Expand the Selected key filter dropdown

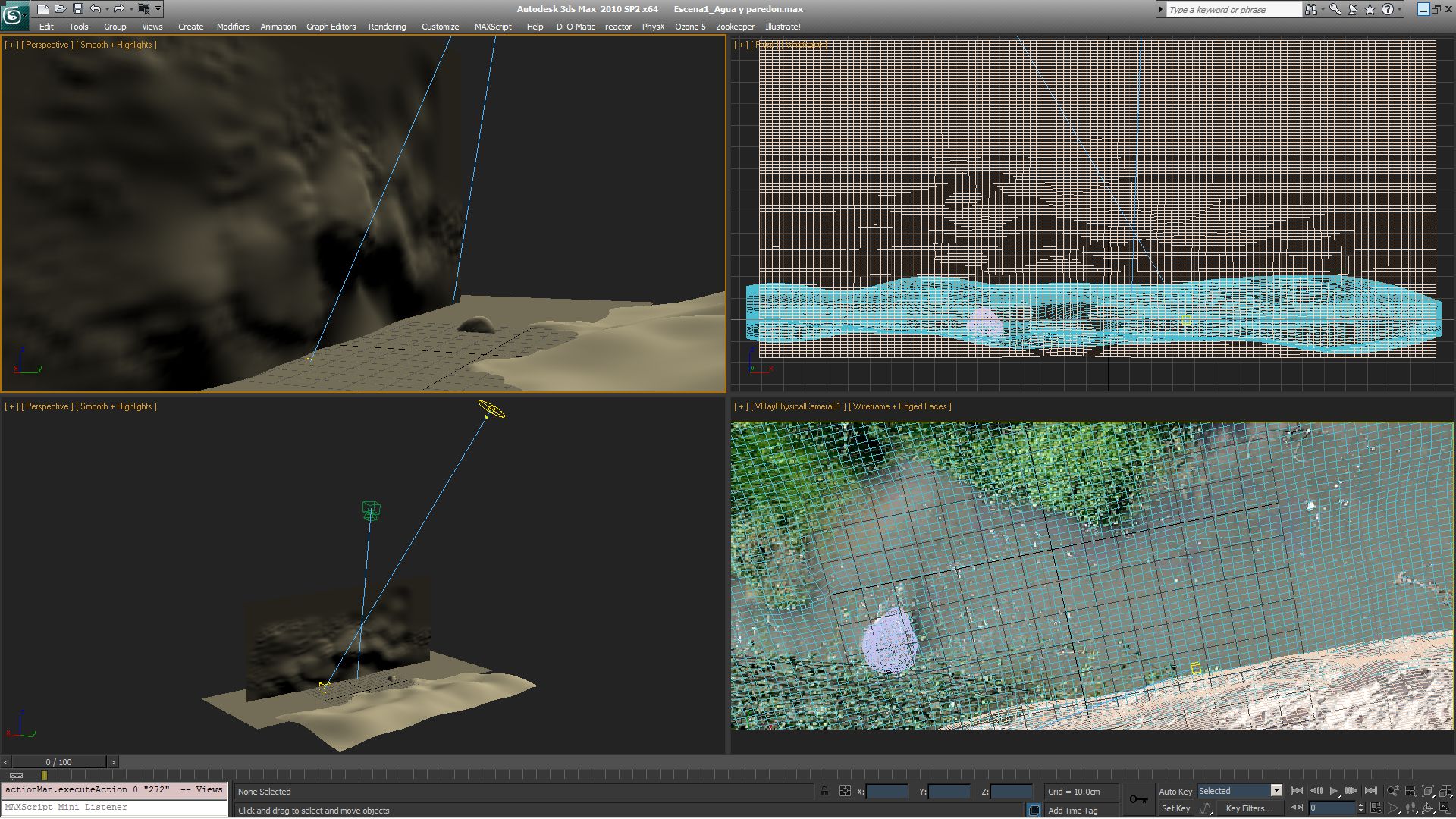click(x=1276, y=791)
